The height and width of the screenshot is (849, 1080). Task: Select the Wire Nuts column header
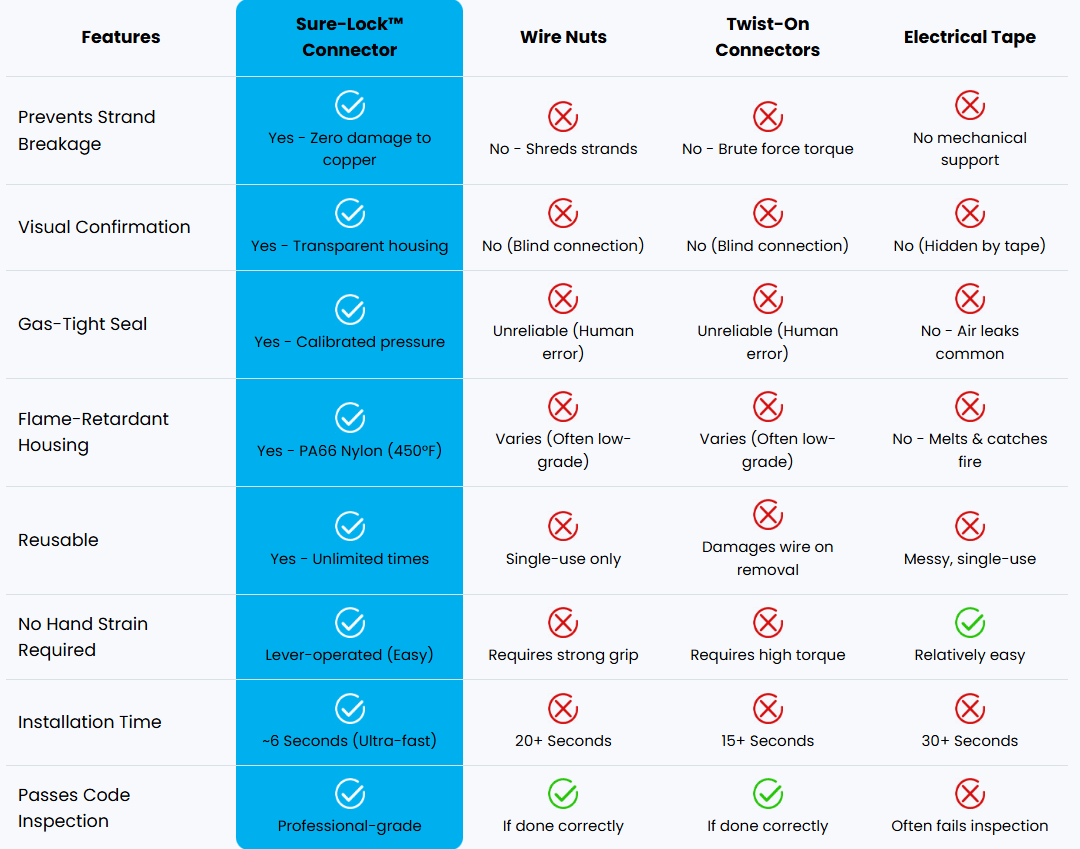pyautogui.click(x=563, y=37)
